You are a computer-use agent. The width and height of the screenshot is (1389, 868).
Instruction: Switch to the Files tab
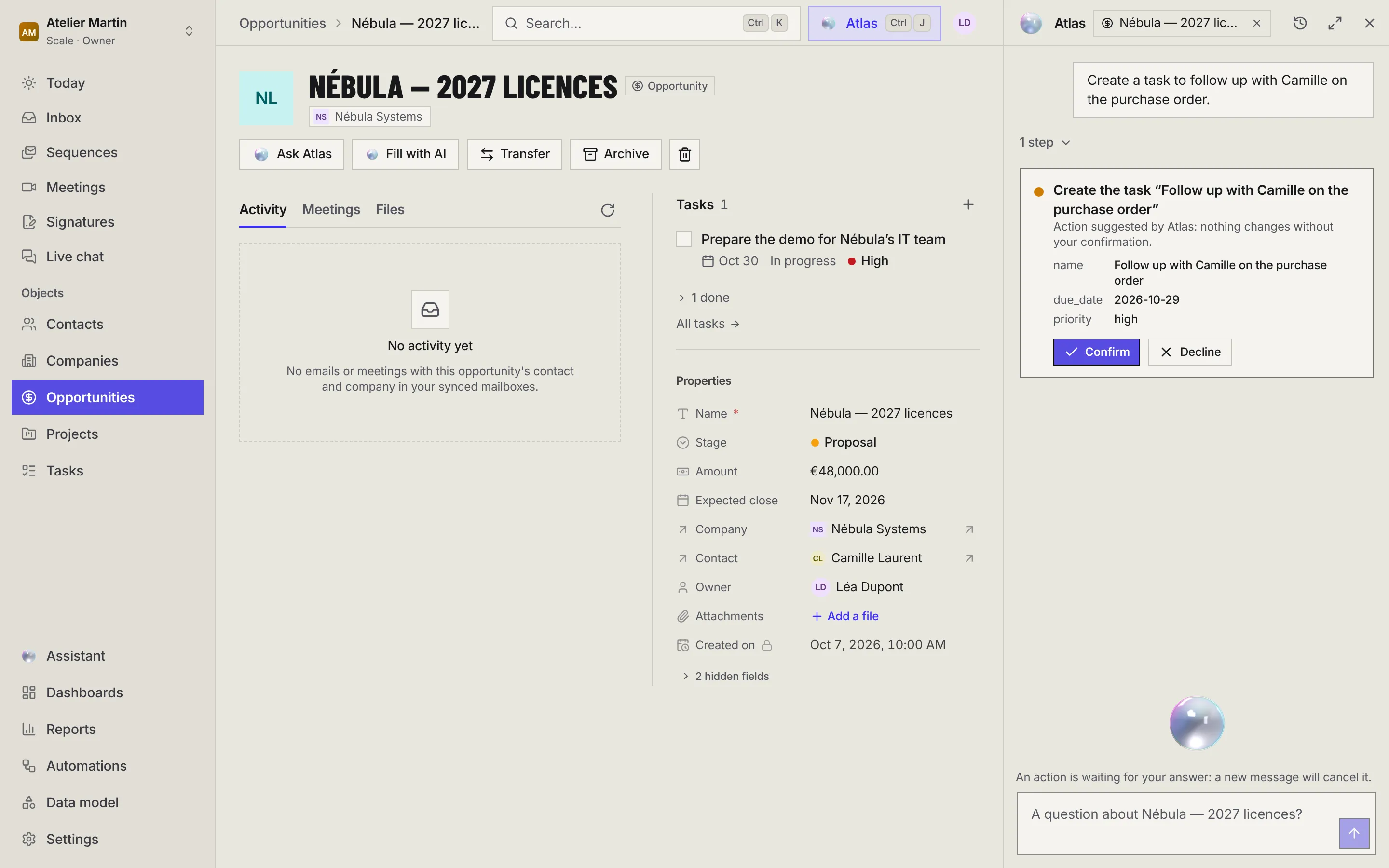tap(390, 210)
